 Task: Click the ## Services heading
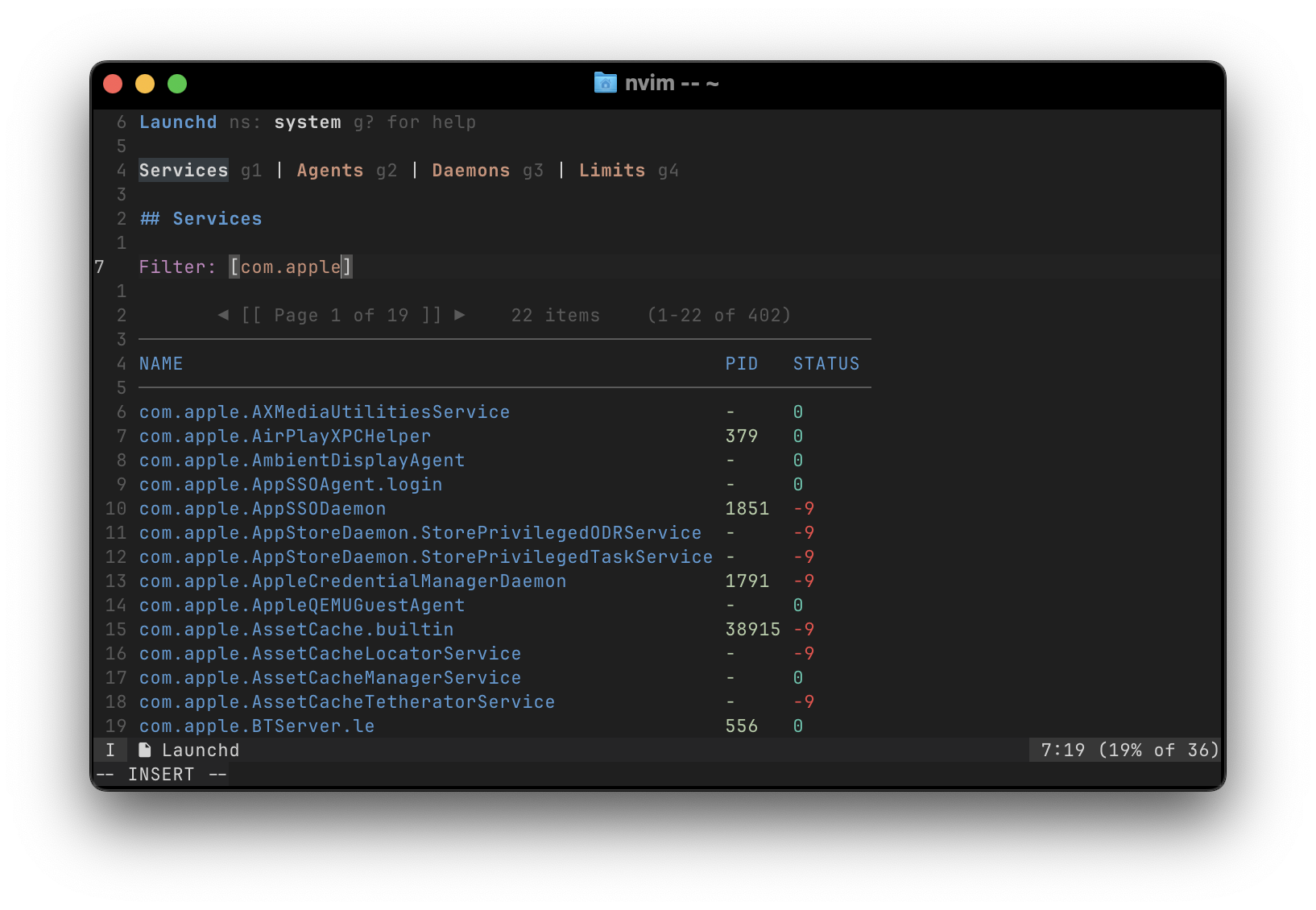(201, 218)
